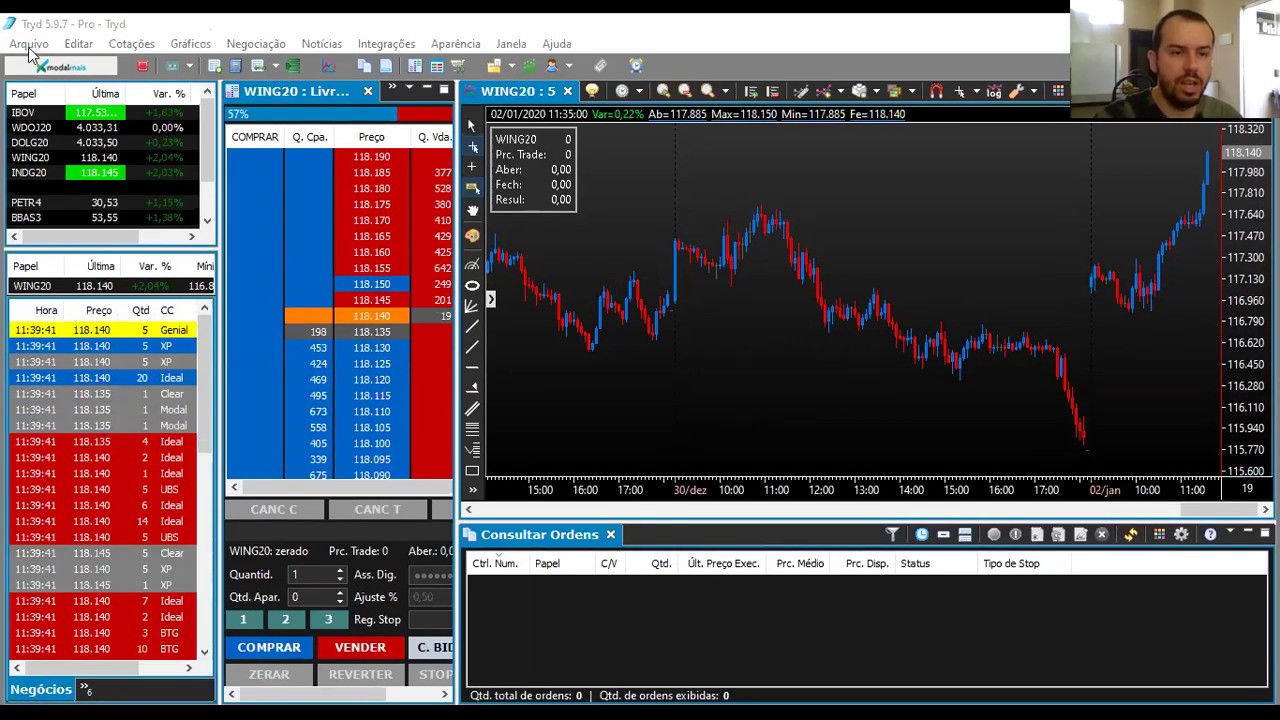
Task: Click the line chart icon in main toolbar
Action: [x=329, y=66]
